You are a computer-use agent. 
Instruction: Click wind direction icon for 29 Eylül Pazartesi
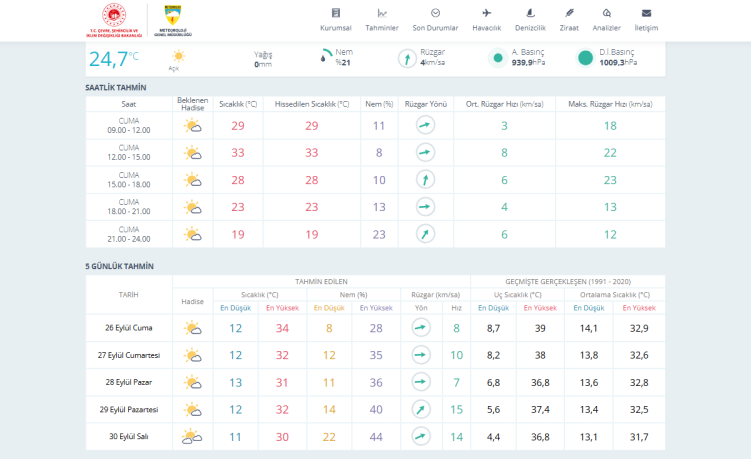coord(421,409)
